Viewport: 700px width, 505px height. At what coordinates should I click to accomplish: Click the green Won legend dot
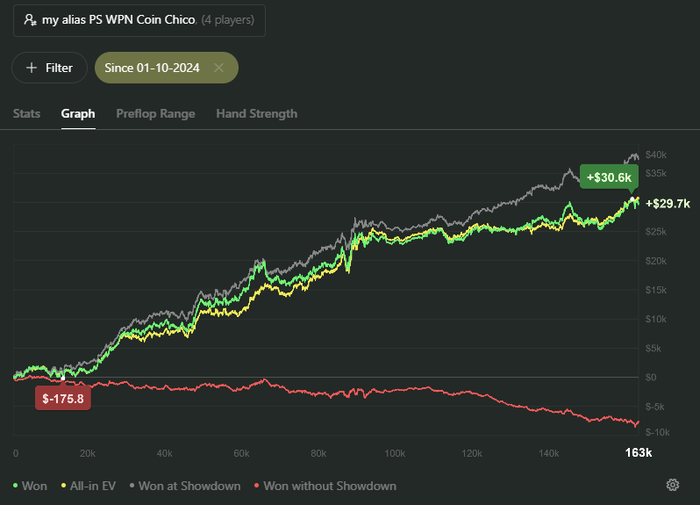coord(16,486)
